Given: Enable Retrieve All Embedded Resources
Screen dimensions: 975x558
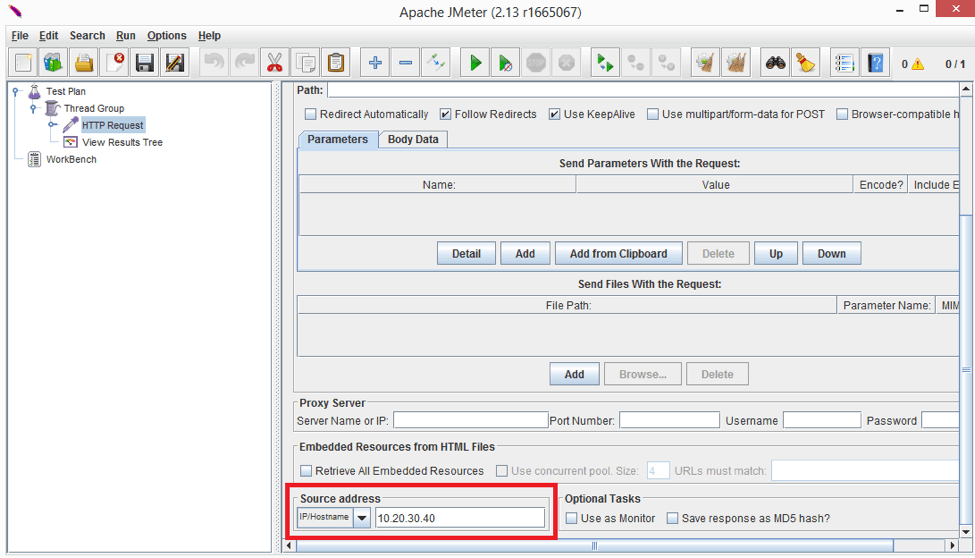Looking at the screenshot, I should [306, 471].
